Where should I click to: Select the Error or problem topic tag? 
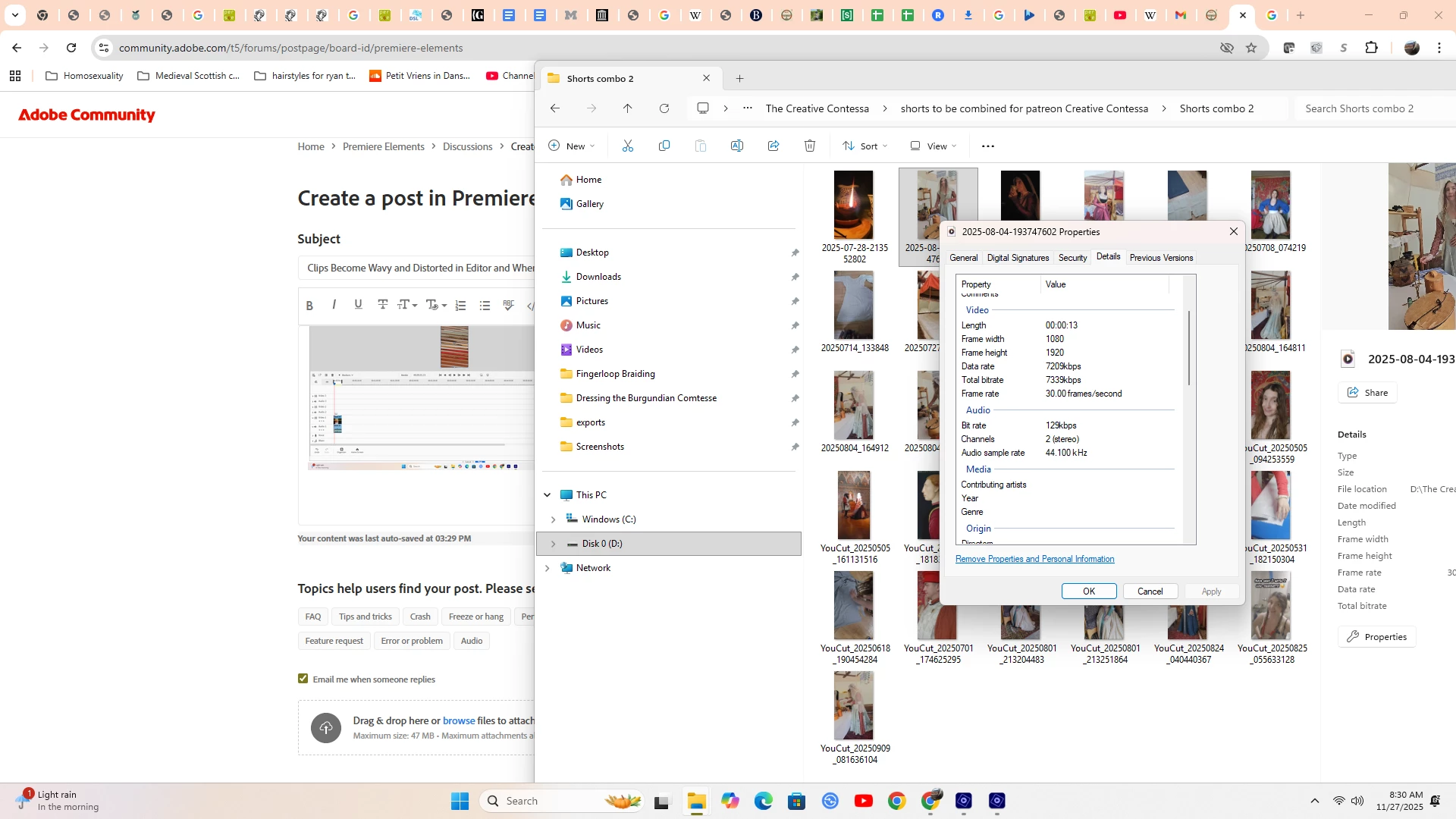[412, 641]
